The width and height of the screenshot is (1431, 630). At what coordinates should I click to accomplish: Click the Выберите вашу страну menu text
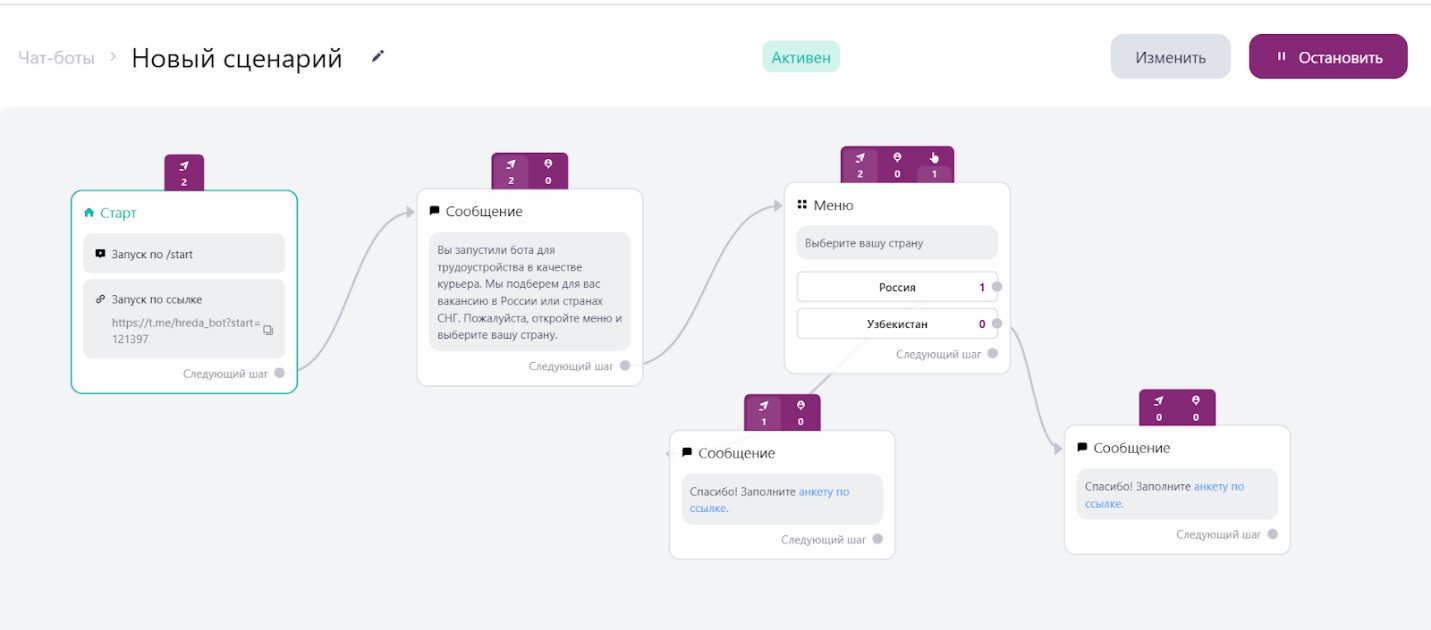pos(864,243)
